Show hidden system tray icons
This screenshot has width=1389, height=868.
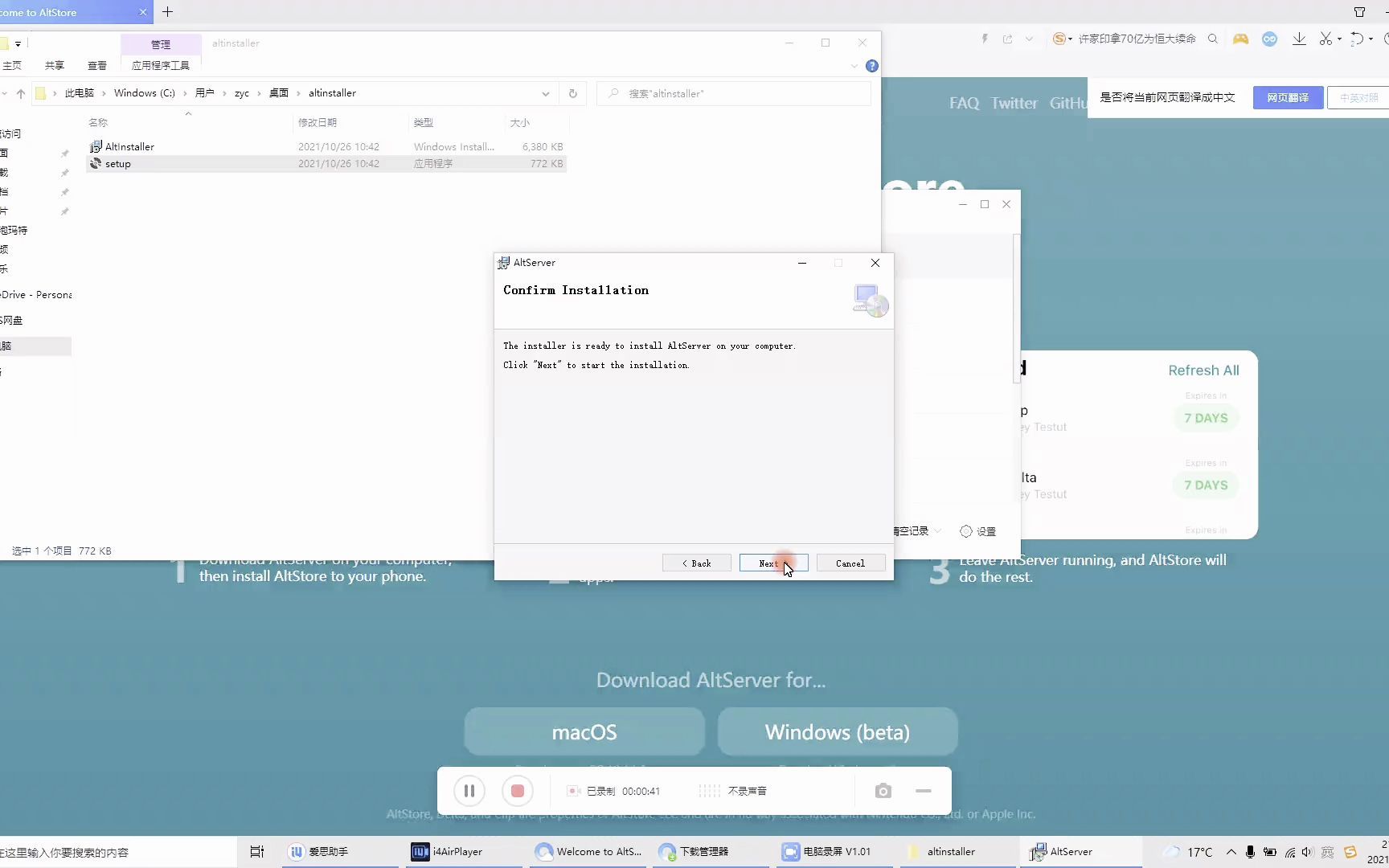point(1231,852)
